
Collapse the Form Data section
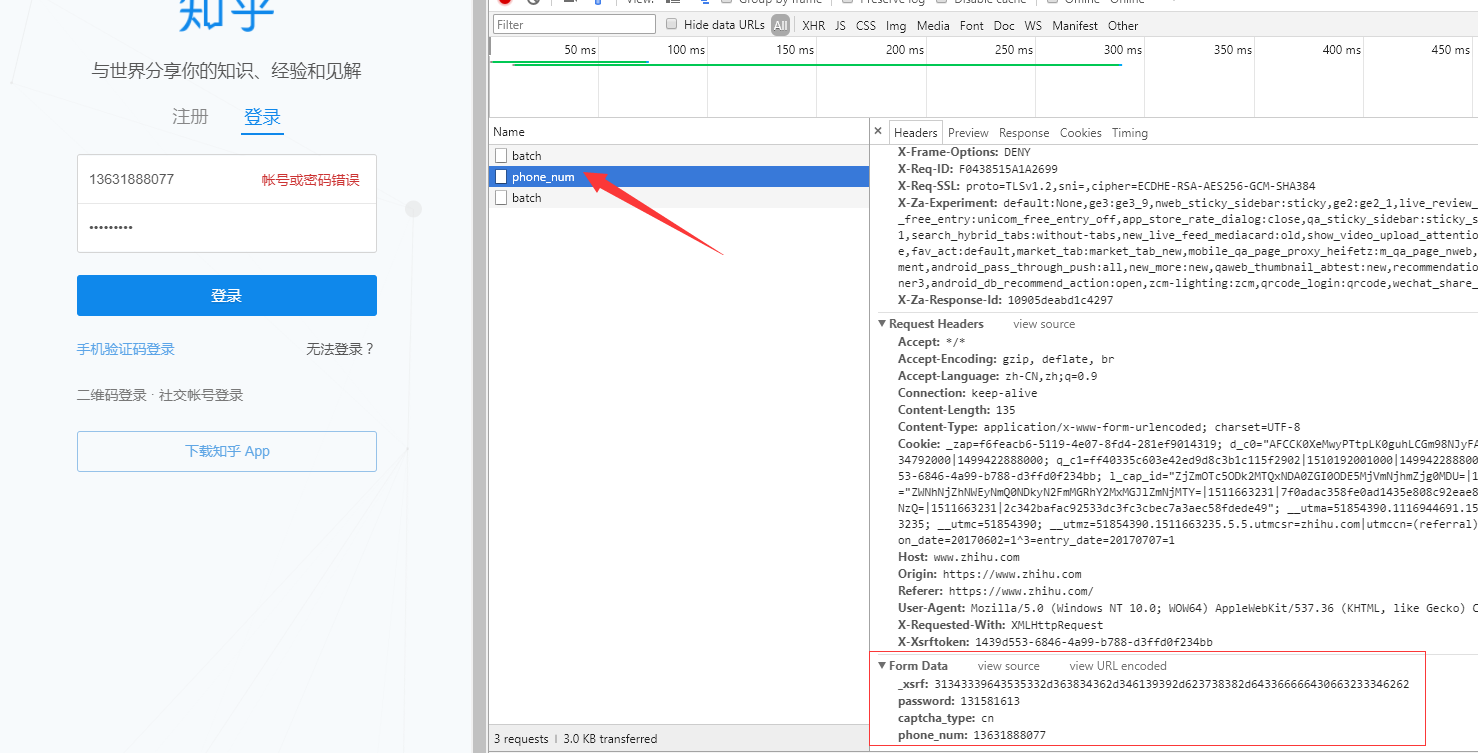[882, 666]
